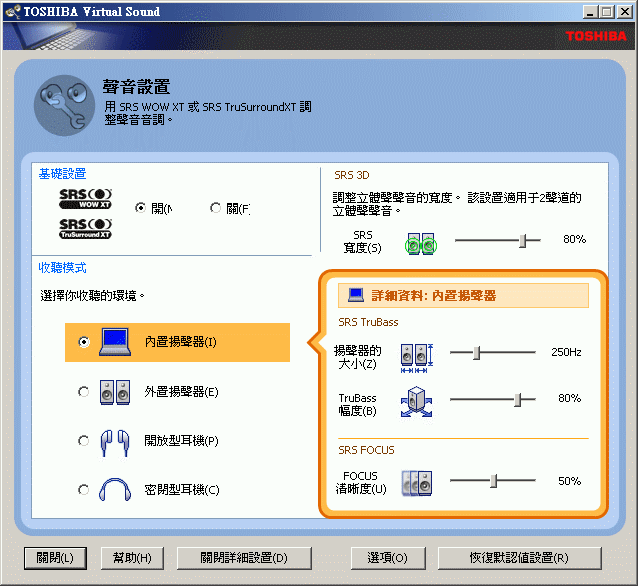The height and width of the screenshot is (586, 638).
Task: Open 選項(O) options button
Action: [x=388, y=558]
